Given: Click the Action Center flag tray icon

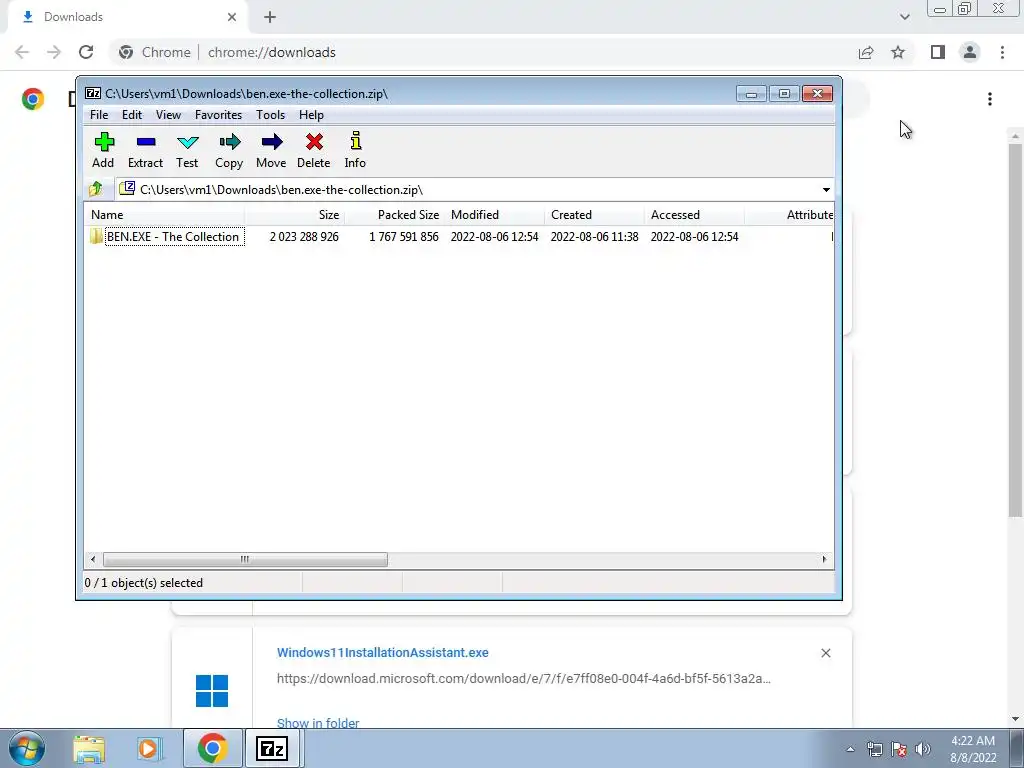Looking at the screenshot, I should [x=899, y=749].
